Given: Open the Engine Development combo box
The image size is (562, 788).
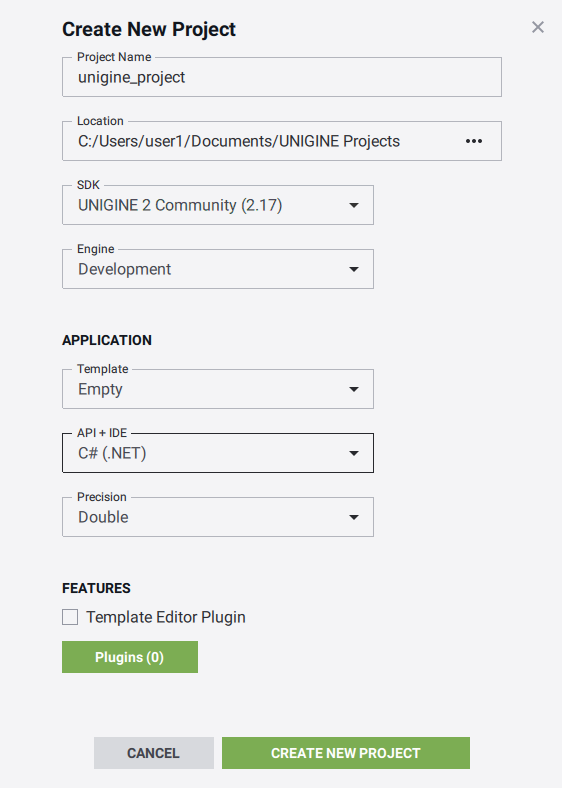Looking at the screenshot, I should 218,269.
